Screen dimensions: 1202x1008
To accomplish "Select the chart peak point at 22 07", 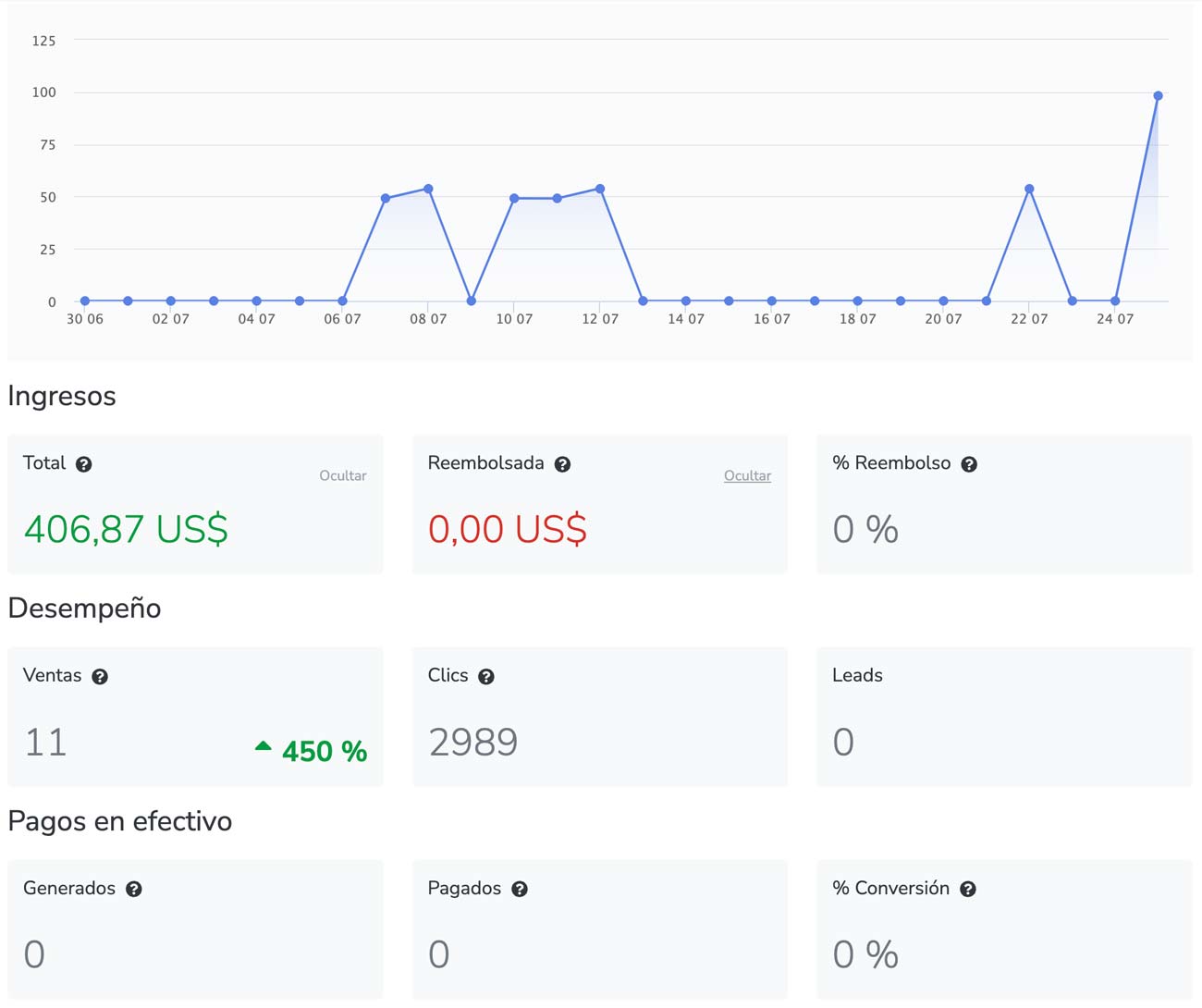I will coord(1029,189).
